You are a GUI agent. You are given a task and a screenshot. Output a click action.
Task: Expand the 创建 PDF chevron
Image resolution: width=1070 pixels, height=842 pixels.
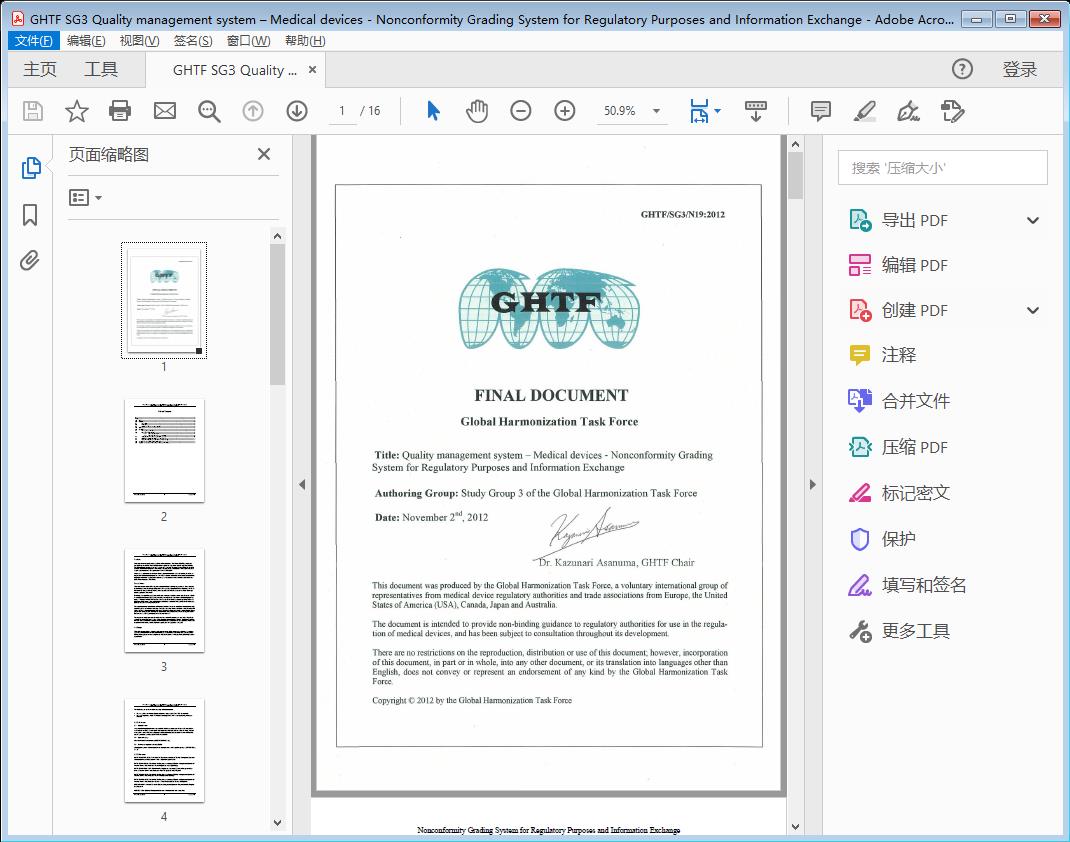(1033, 310)
